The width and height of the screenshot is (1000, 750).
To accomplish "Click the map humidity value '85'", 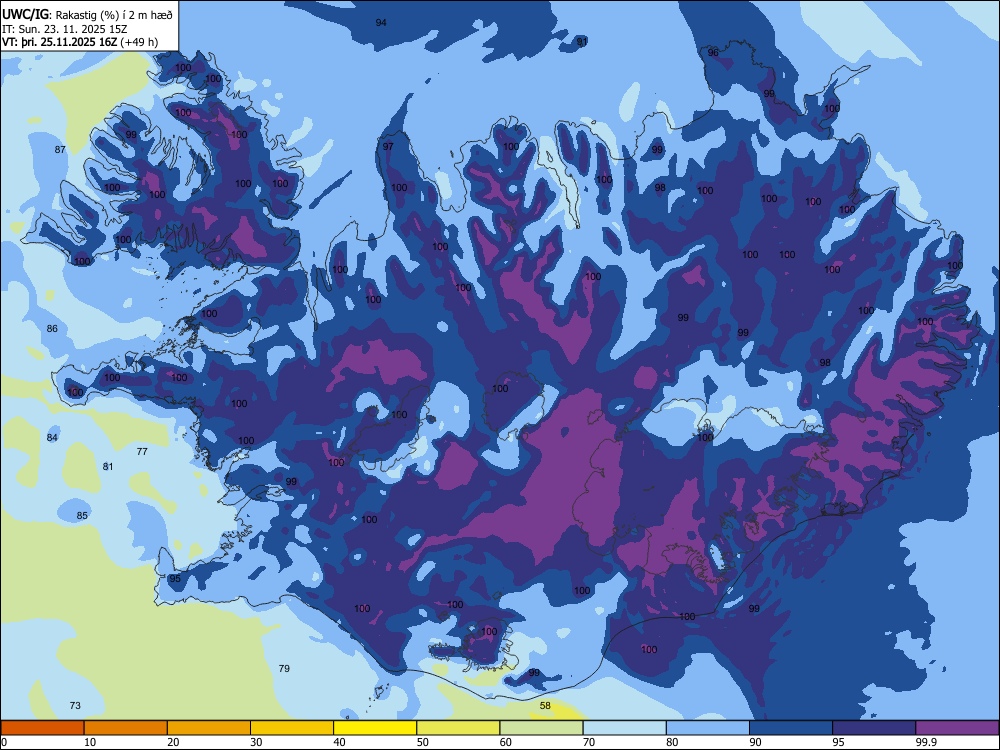I will (82, 515).
